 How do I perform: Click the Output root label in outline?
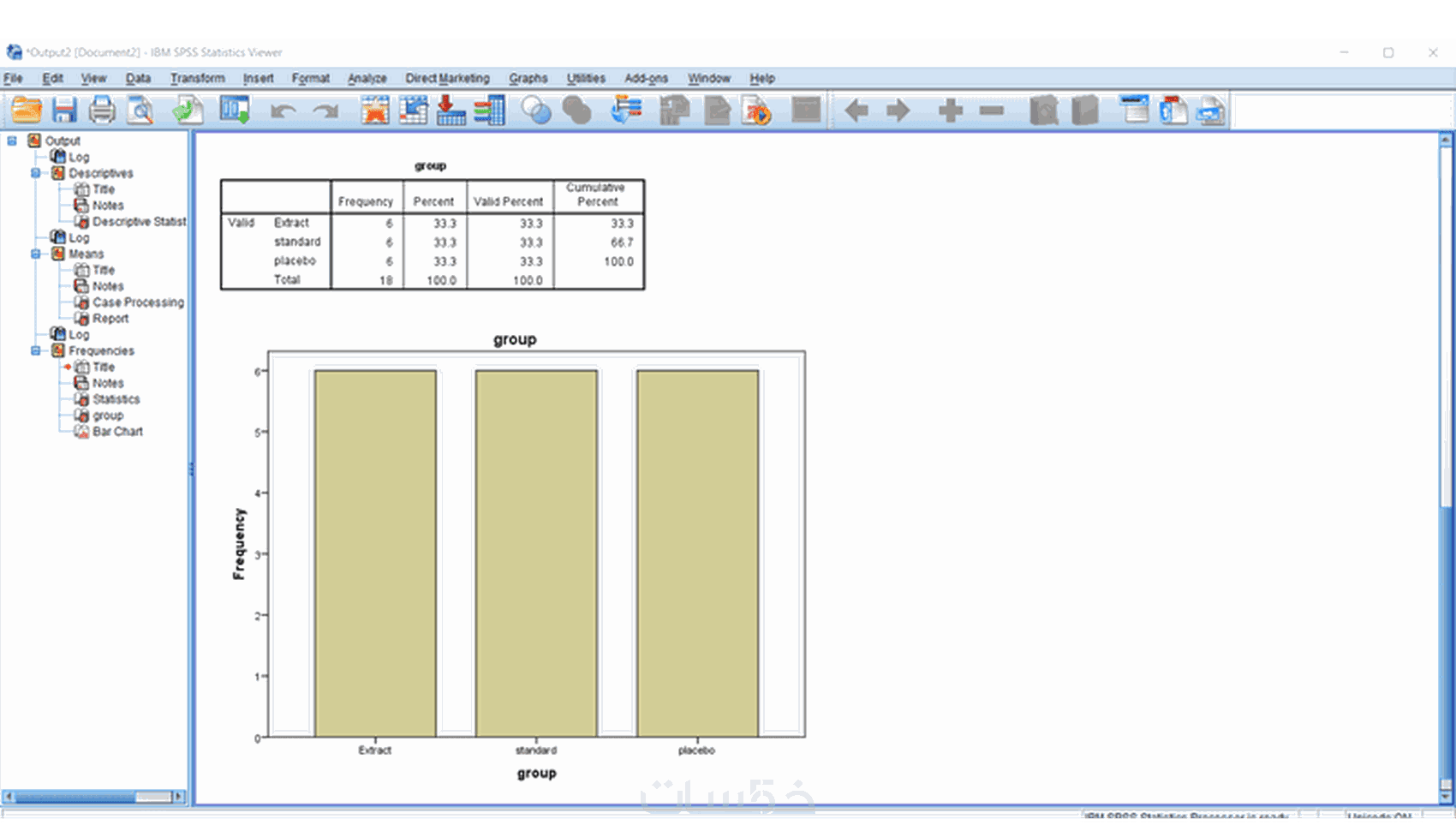(63, 140)
